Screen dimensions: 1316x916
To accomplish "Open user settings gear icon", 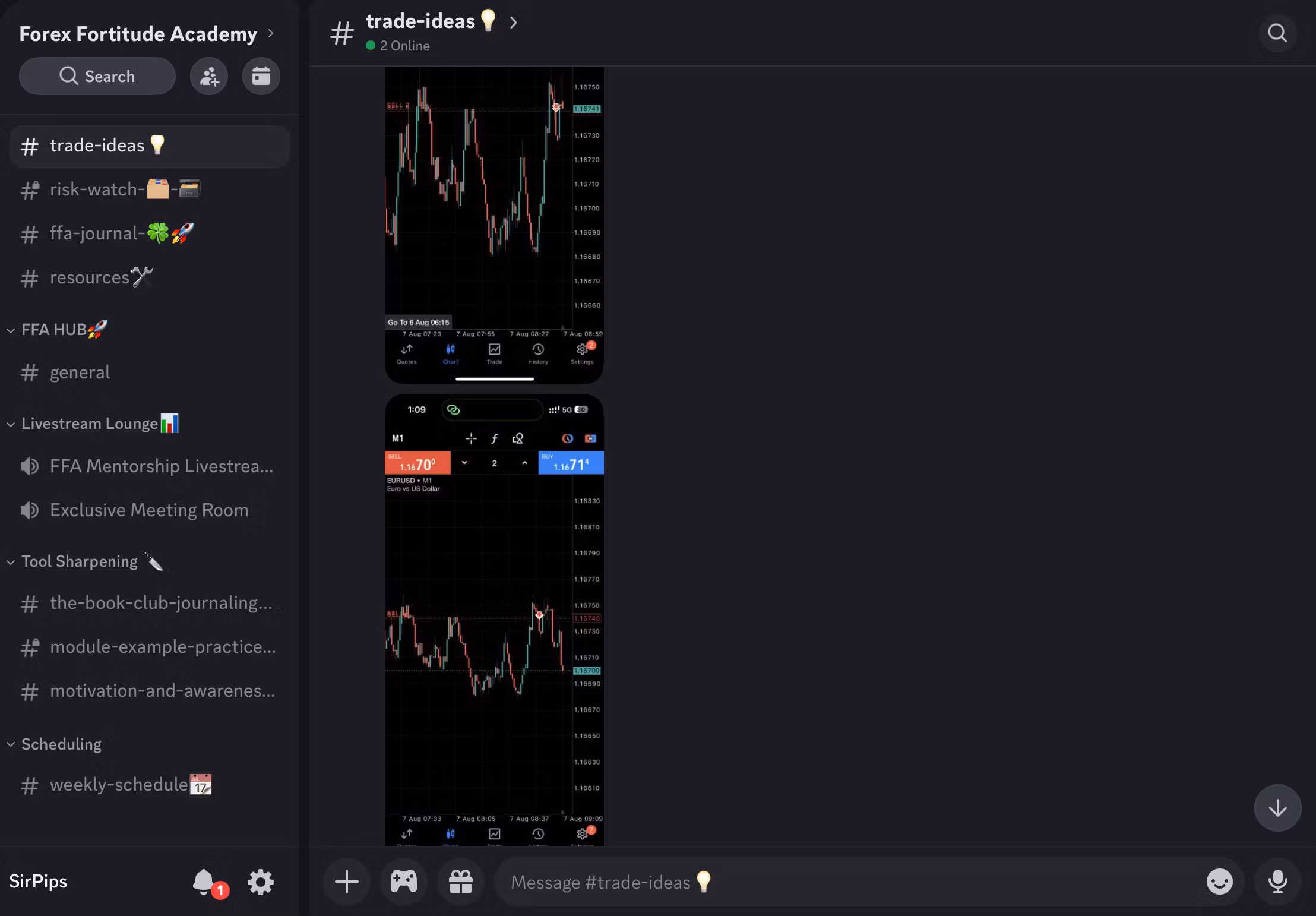I will (x=261, y=882).
